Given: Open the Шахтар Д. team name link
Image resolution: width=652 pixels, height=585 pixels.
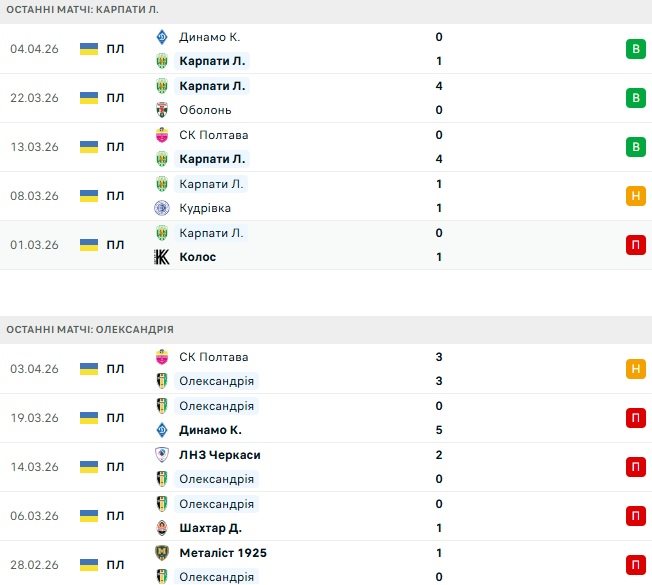Looking at the screenshot, I should (x=210, y=528).
